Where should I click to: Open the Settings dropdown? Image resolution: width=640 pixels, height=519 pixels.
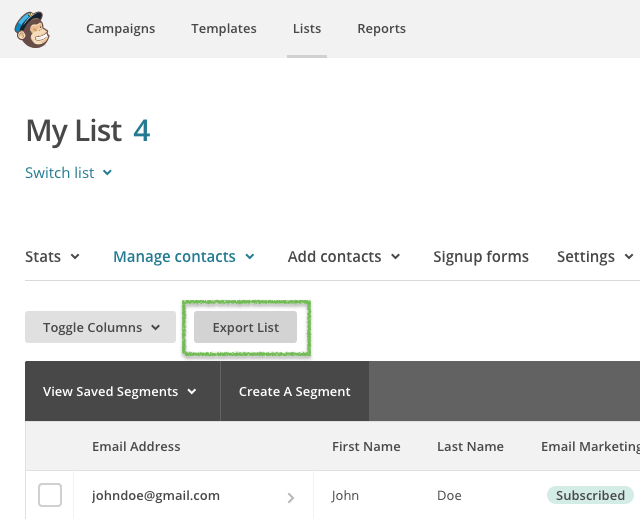coord(595,257)
